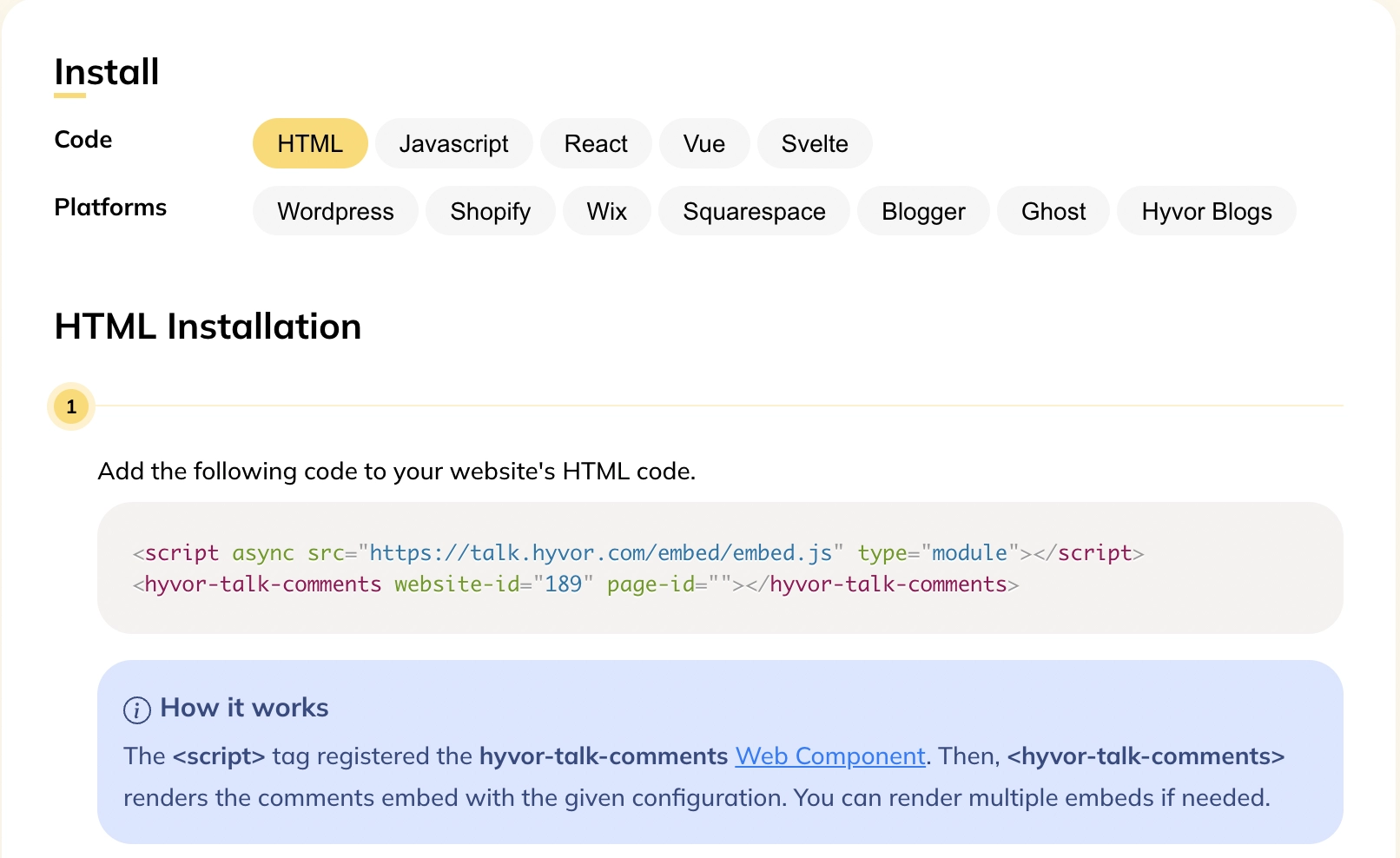Click the website-id "189" value

564,584
